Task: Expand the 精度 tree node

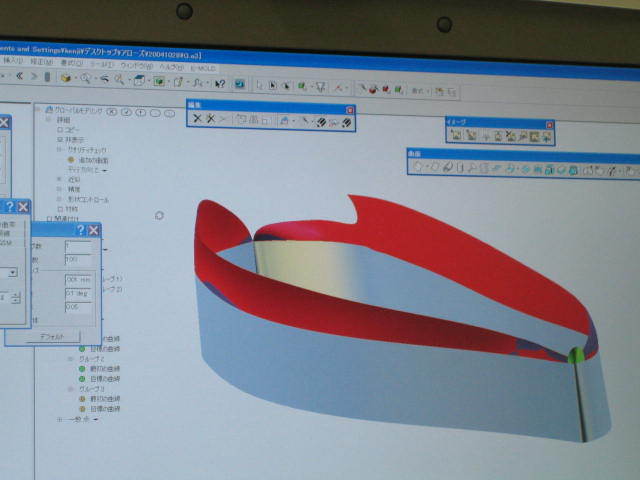Action: coord(60,189)
